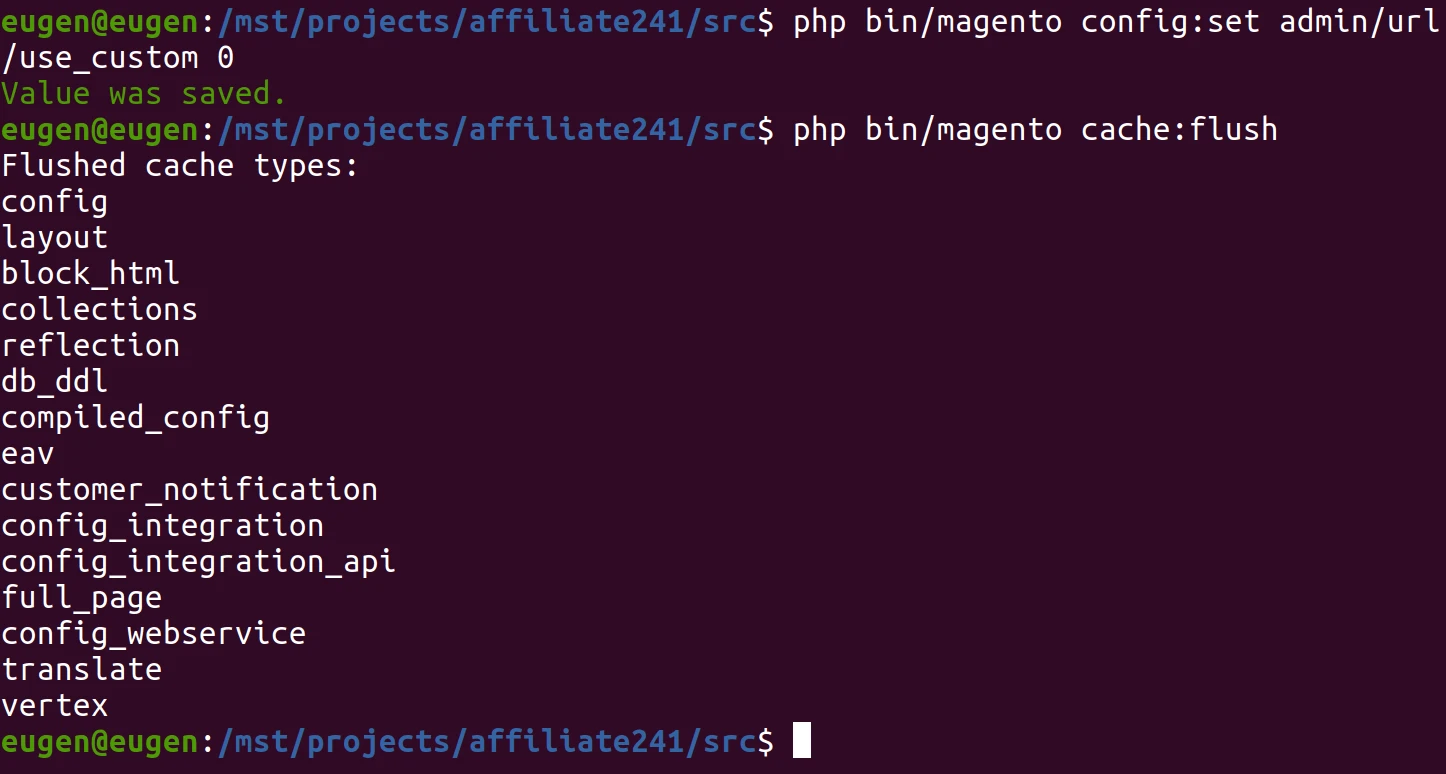
Task: Click the 'vertex' cache type line
Action: (x=54, y=706)
